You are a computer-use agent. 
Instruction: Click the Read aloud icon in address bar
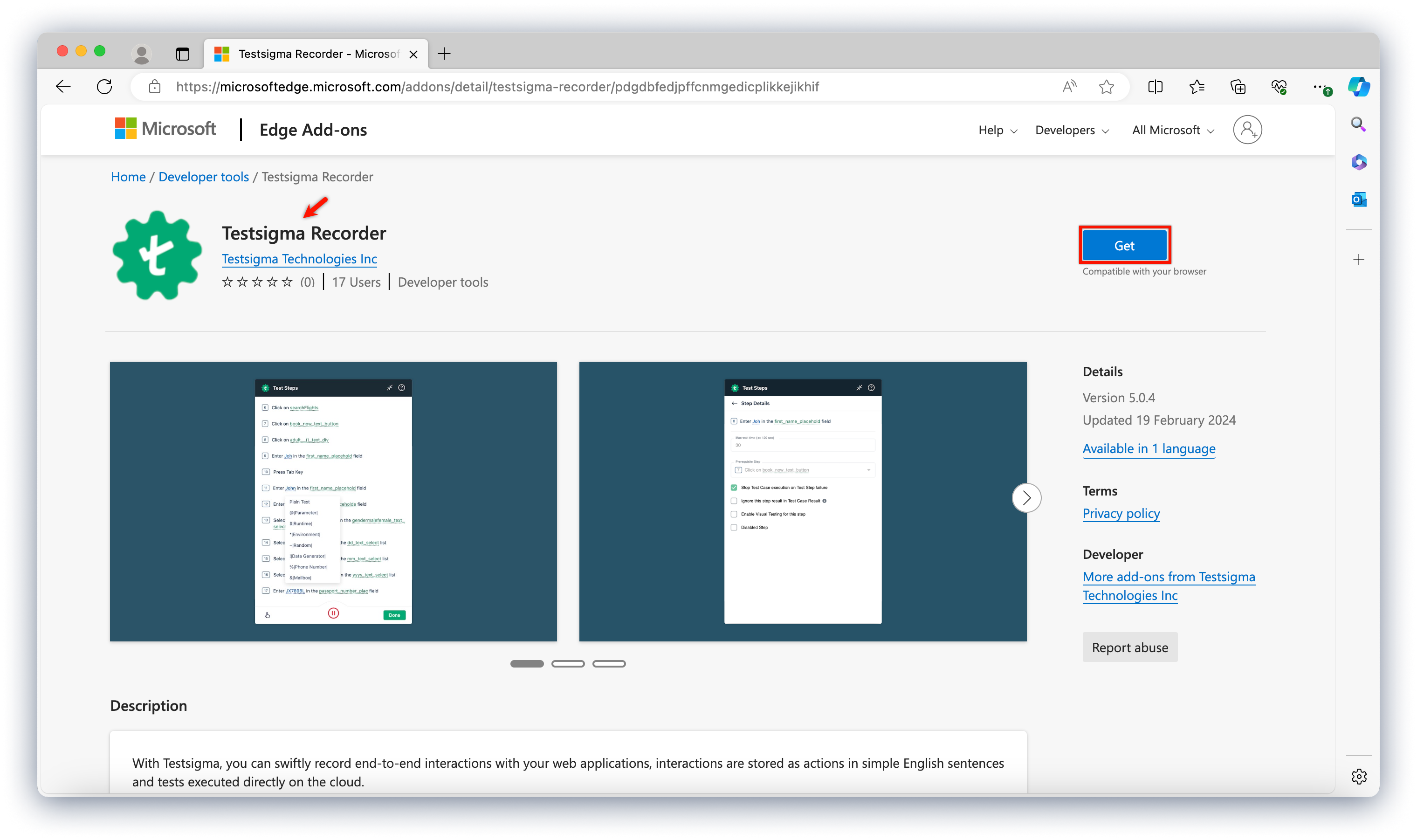click(x=1068, y=87)
